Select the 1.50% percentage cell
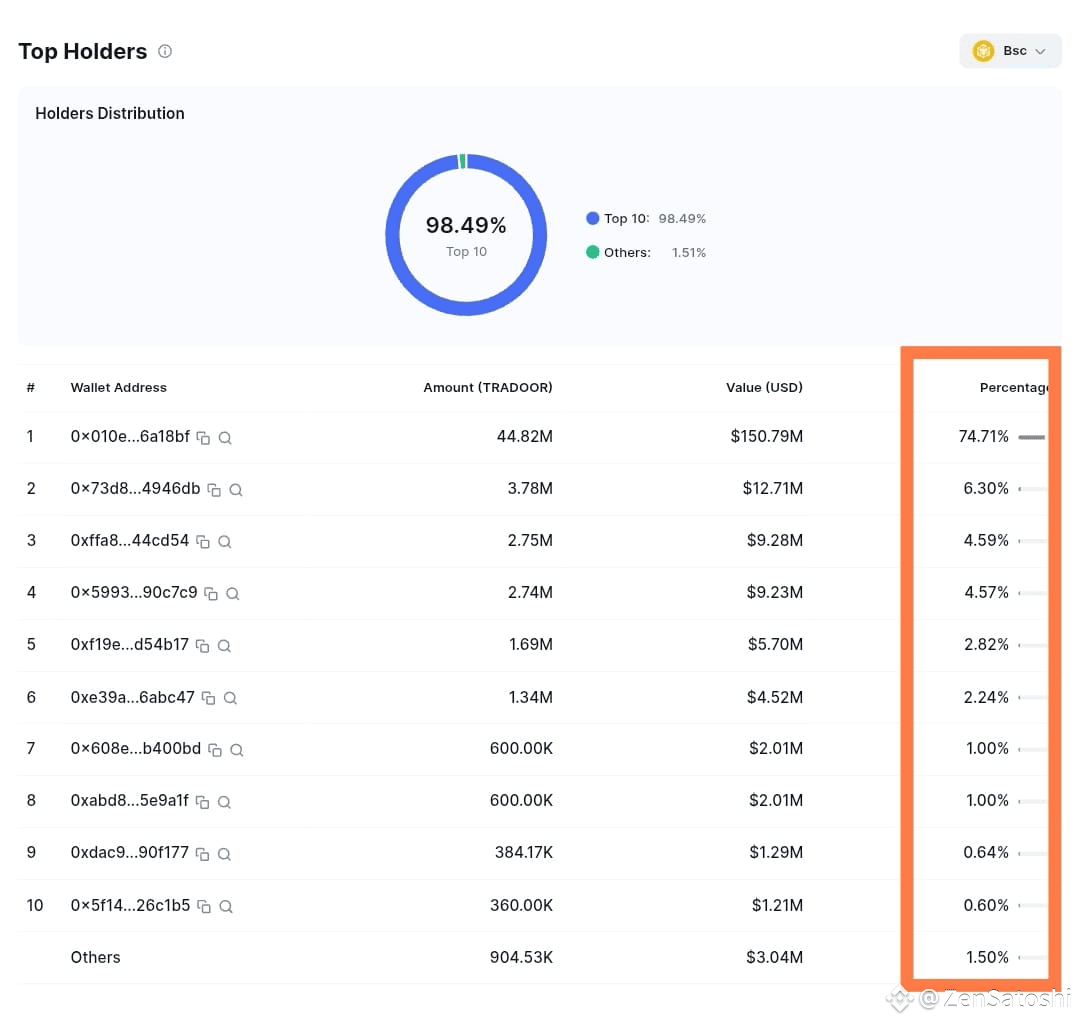The image size is (1080, 1024). point(987,957)
